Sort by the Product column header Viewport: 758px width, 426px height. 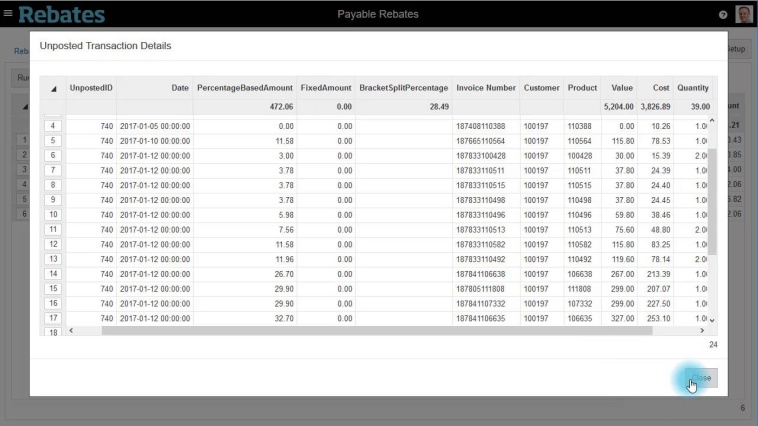coord(582,88)
